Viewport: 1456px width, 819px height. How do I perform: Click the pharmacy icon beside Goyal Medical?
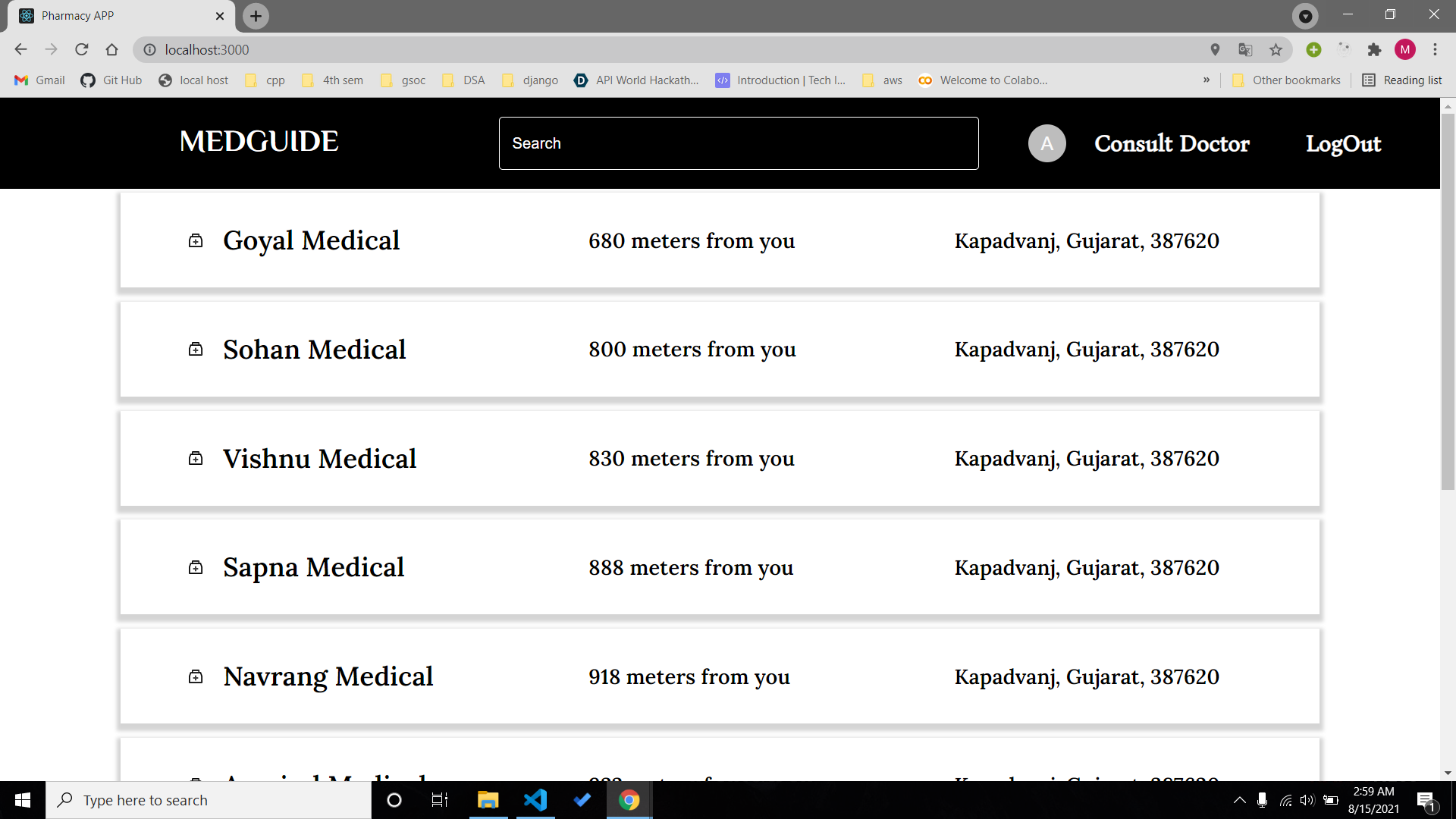[x=196, y=240]
